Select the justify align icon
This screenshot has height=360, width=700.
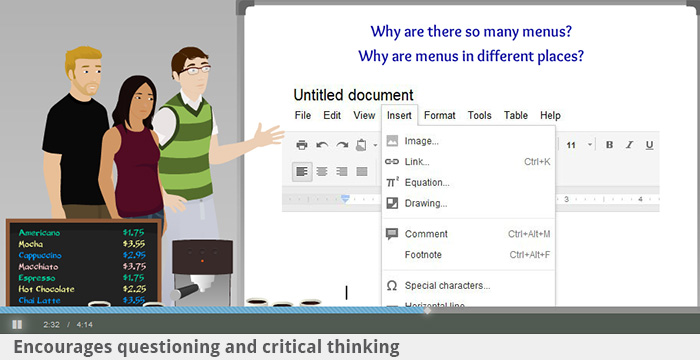[362, 171]
